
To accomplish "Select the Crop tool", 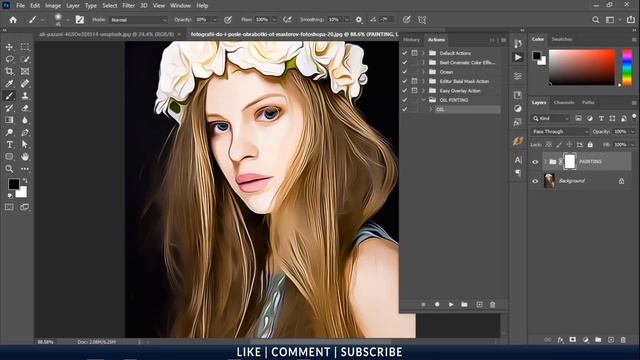I will click(x=9, y=71).
